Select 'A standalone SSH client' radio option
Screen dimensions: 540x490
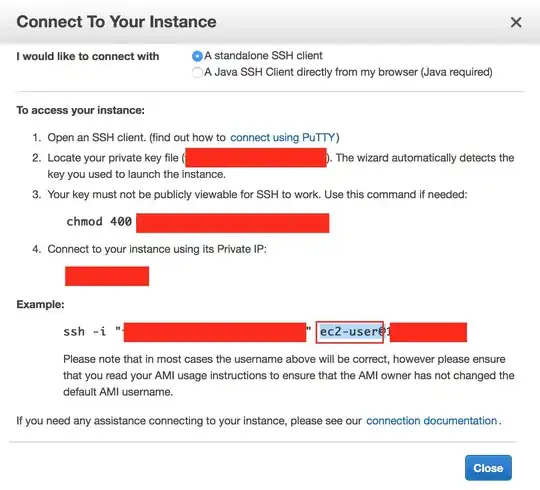[197, 56]
